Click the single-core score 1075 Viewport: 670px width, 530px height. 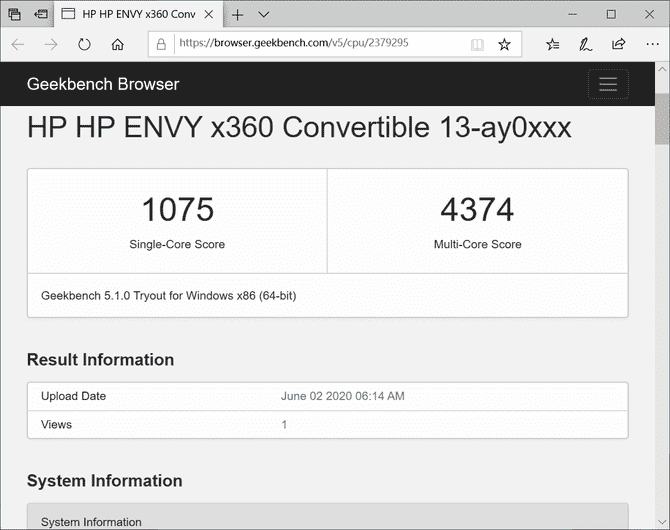tap(177, 209)
